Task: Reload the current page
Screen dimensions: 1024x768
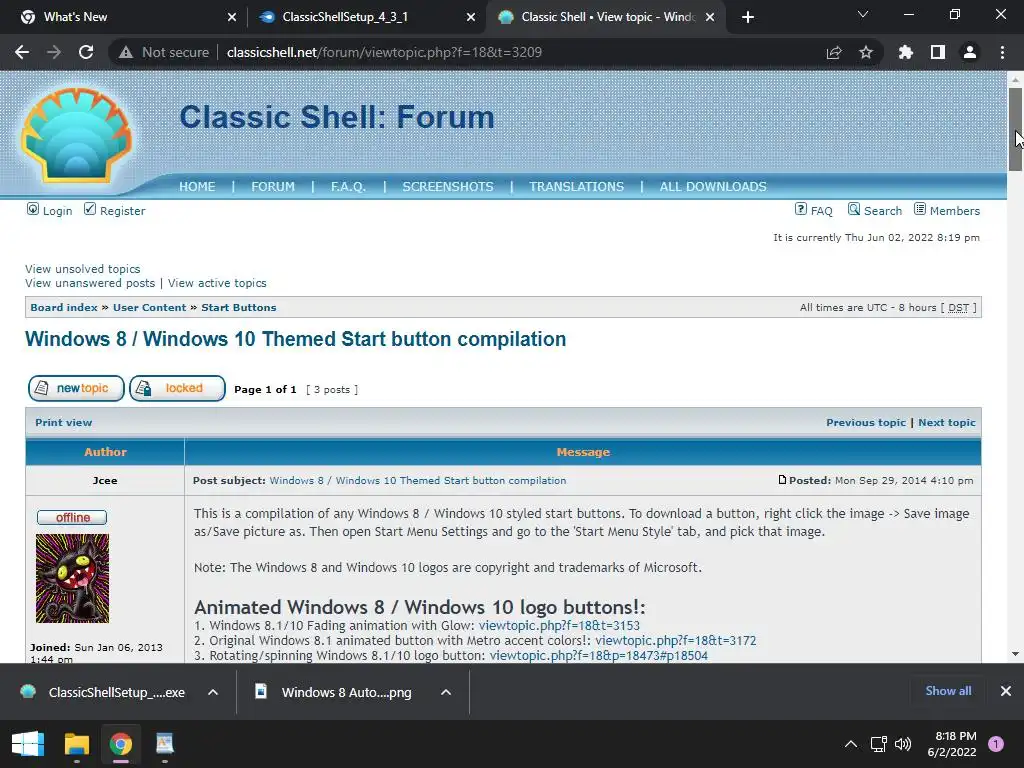Action: (x=86, y=52)
